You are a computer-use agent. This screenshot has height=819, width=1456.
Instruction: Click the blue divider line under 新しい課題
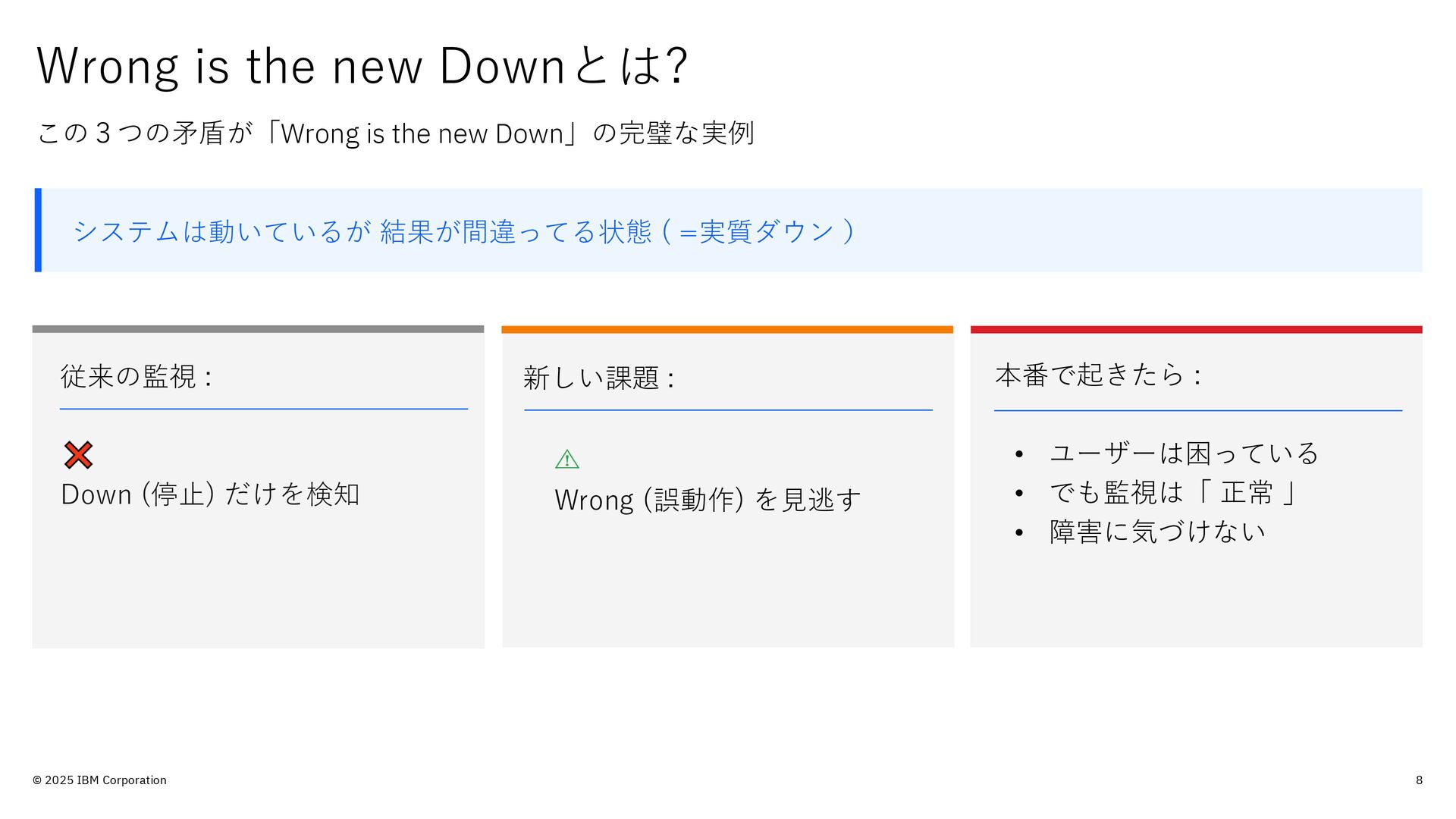tap(728, 410)
